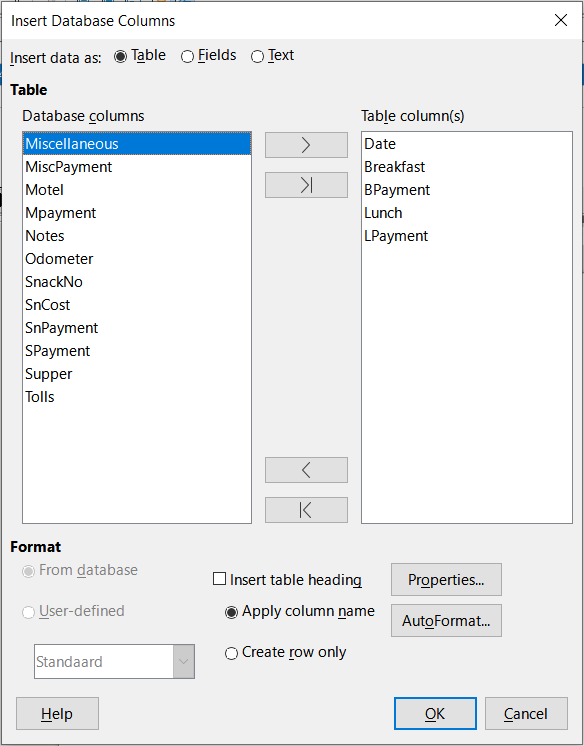Screen dimensions: 584x746
Task: Select Miscellaneous in database columns
Action: coord(137,144)
